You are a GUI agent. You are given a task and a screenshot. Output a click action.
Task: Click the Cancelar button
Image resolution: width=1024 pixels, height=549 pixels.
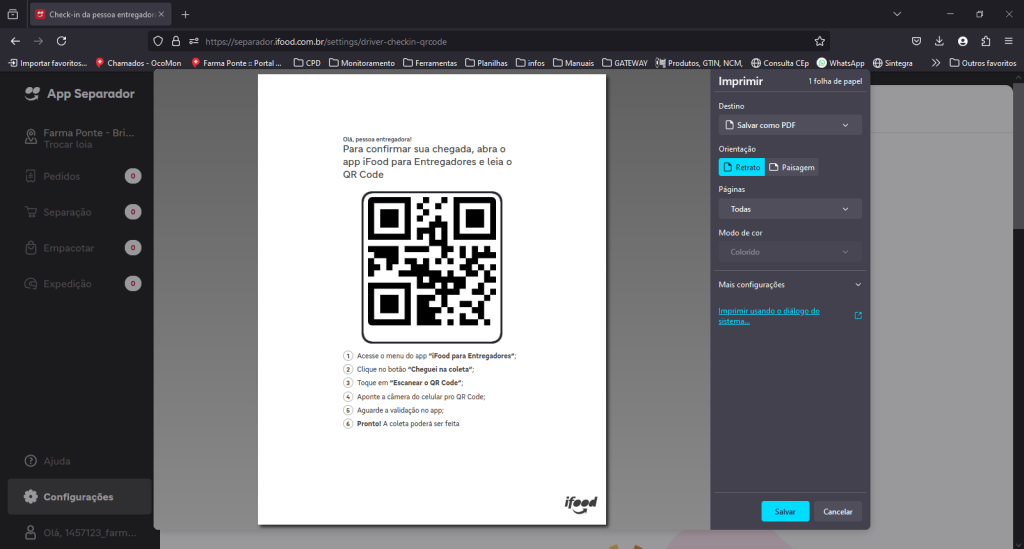click(837, 511)
